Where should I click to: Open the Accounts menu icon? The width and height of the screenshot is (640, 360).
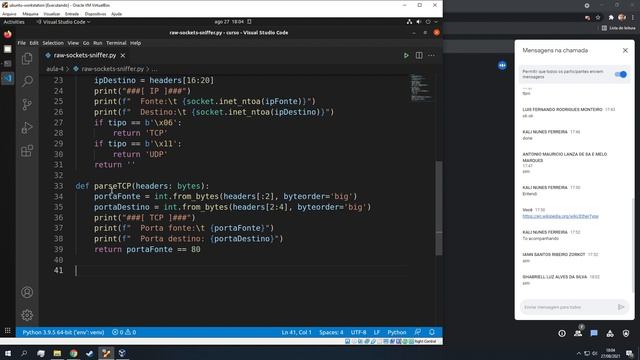[x=27, y=292]
